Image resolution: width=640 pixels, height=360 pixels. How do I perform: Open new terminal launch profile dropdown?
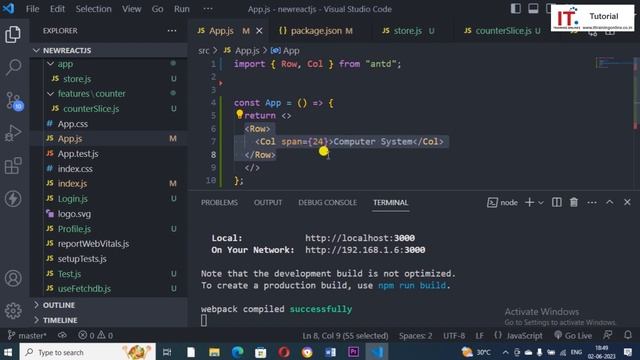[x=541, y=203]
